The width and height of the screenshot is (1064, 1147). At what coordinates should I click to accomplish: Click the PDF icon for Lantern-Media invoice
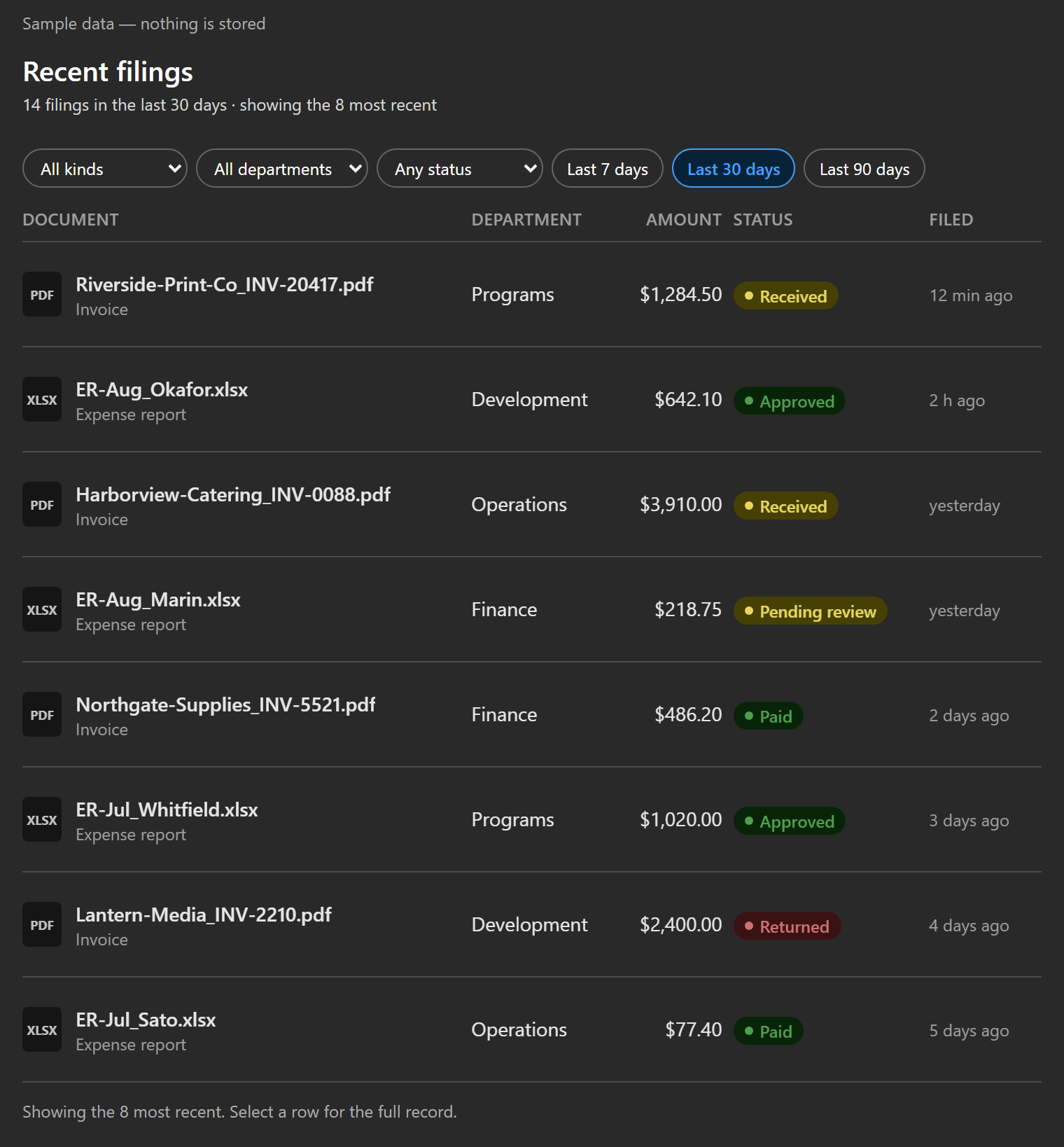[x=42, y=925]
